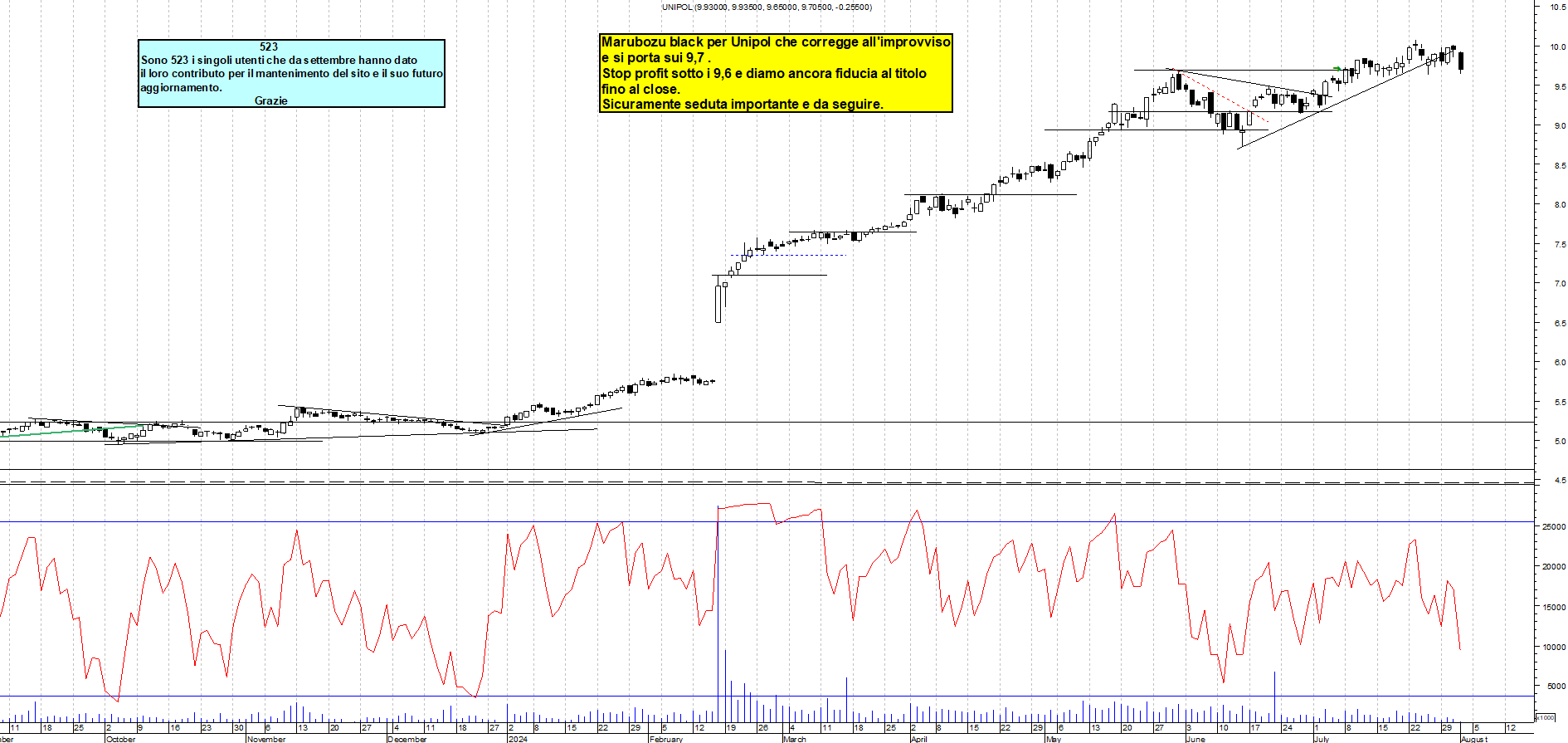Click the 9.0 price axis label

click(1560, 126)
